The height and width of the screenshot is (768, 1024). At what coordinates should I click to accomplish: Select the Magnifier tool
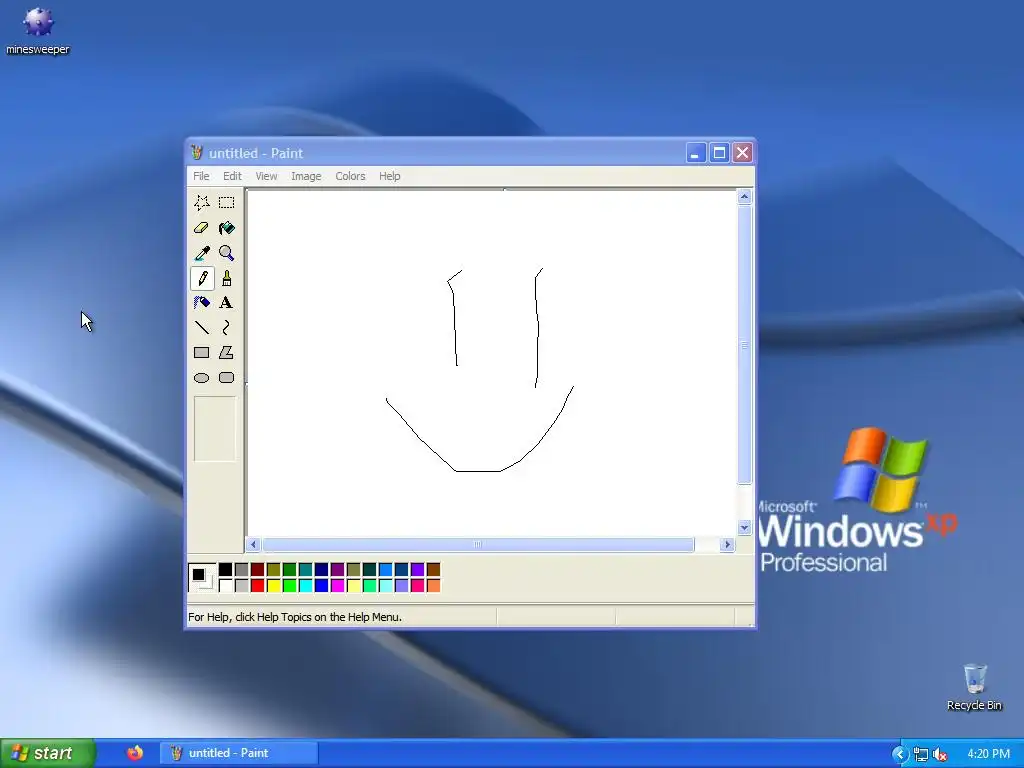tap(227, 253)
